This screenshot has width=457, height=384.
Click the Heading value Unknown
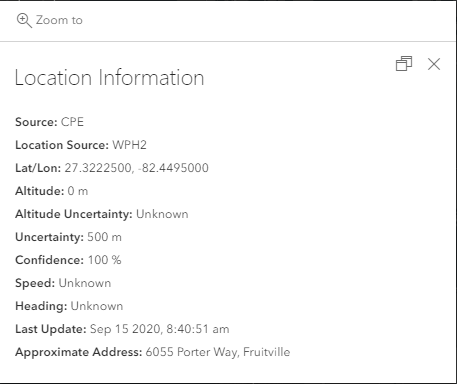pos(97,306)
